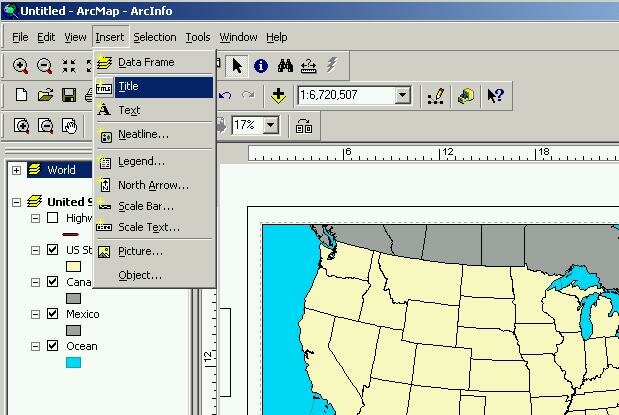This screenshot has width=619, height=415.
Task: Click the North Arrow menu icon
Action: (105, 184)
